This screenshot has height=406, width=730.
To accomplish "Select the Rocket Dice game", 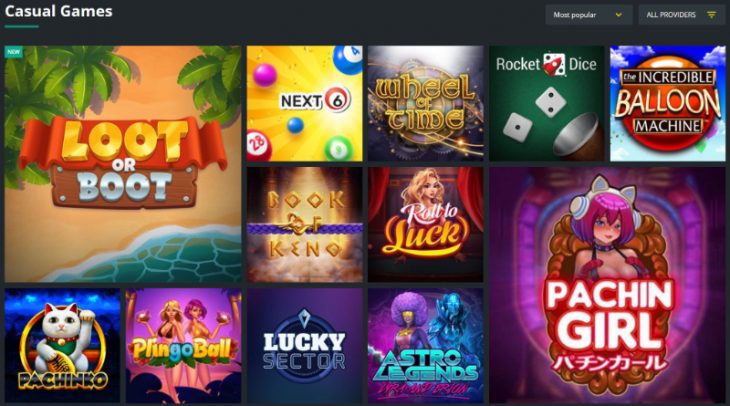I will (547, 103).
